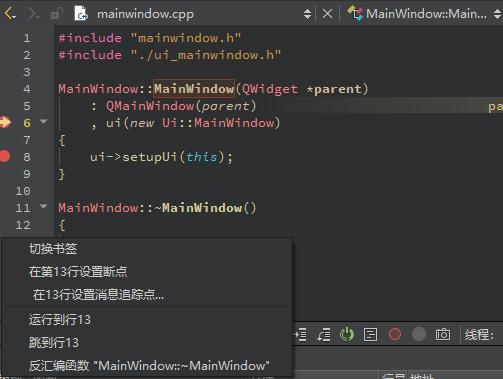Click the yellow current-line arrow at line 6
The image size is (503, 379).
click(5, 122)
